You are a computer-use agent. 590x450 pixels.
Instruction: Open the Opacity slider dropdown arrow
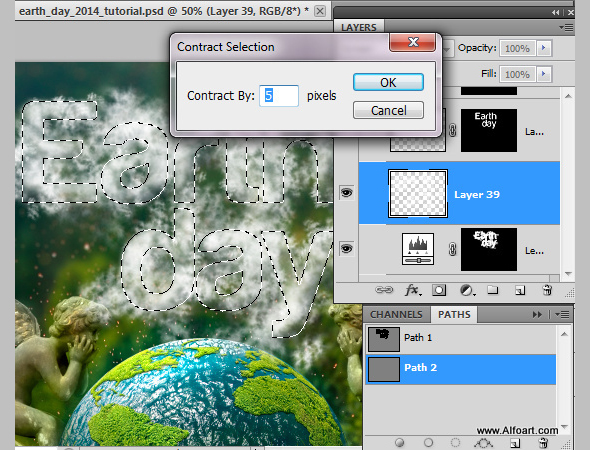click(x=544, y=48)
